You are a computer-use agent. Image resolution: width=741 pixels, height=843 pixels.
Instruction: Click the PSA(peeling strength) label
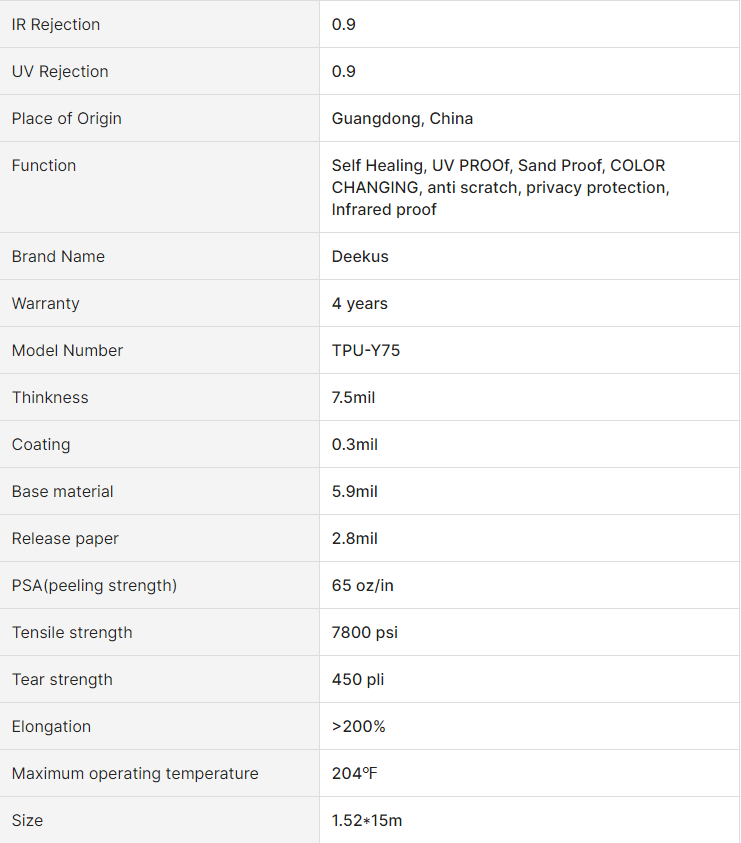click(x=94, y=585)
